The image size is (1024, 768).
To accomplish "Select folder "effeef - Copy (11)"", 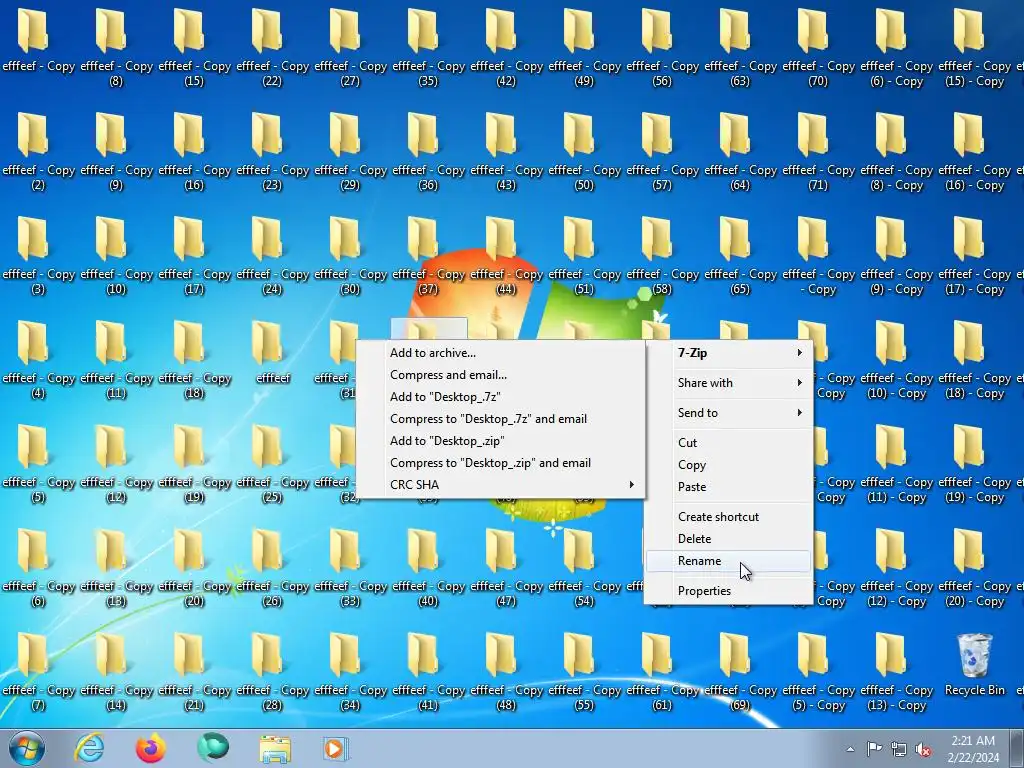I will tap(116, 360).
